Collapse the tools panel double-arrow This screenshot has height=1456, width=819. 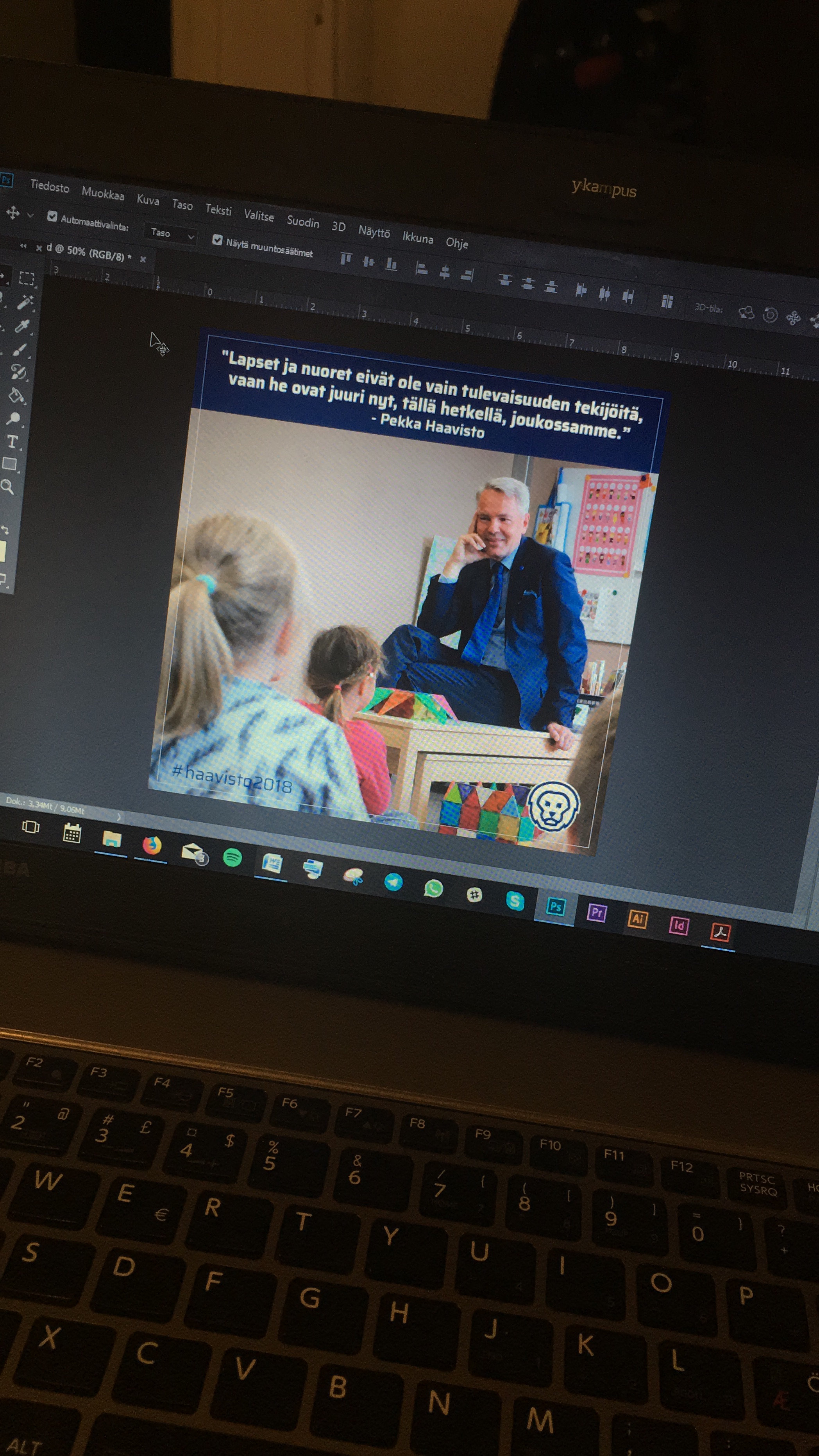(23, 246)
